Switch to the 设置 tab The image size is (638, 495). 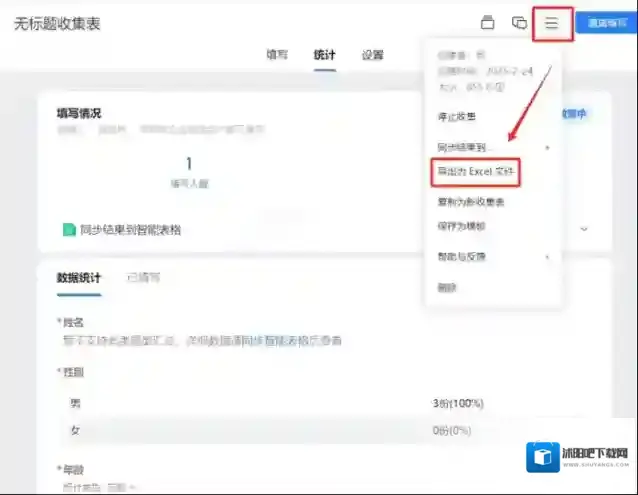coord(372,55)
